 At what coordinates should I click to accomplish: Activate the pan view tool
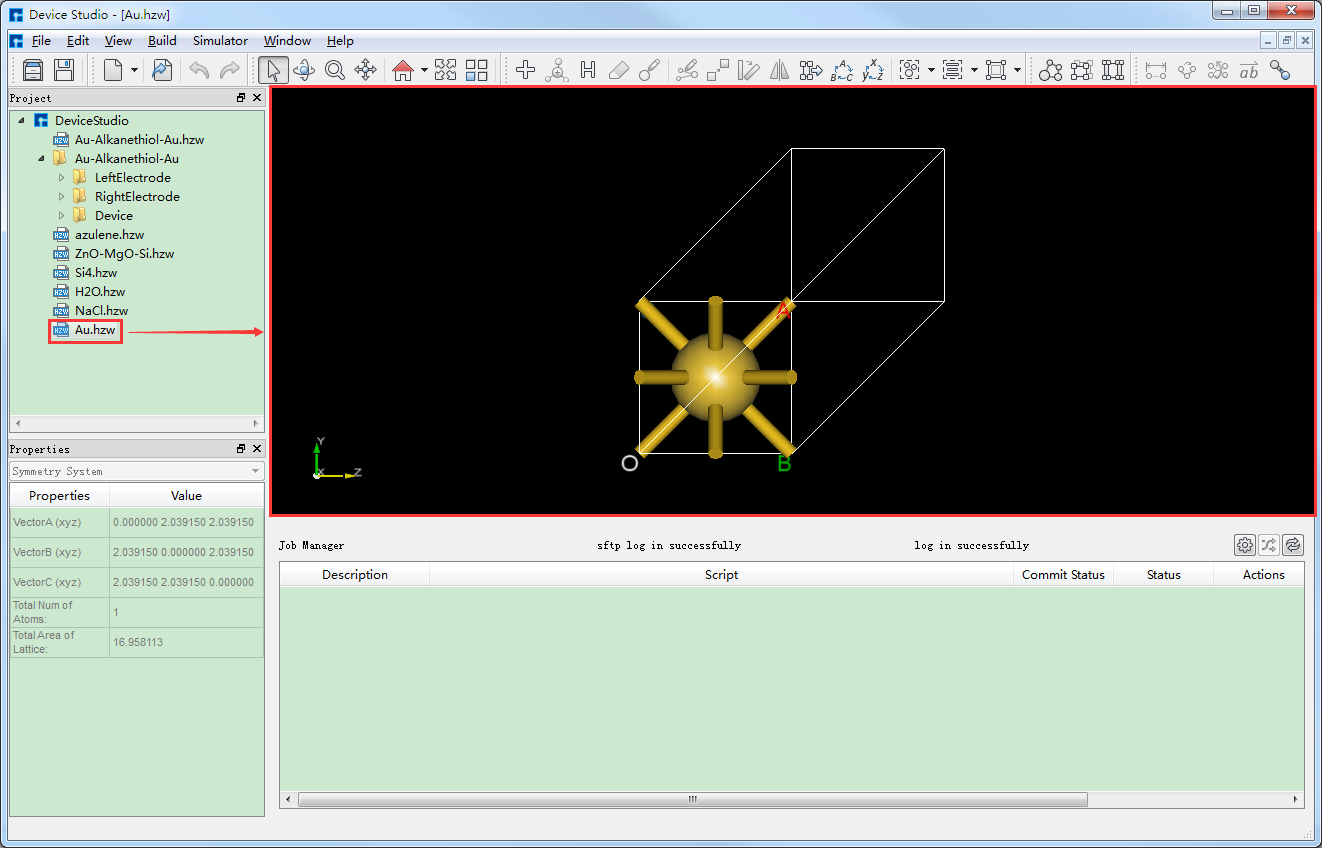coord(368,69)
